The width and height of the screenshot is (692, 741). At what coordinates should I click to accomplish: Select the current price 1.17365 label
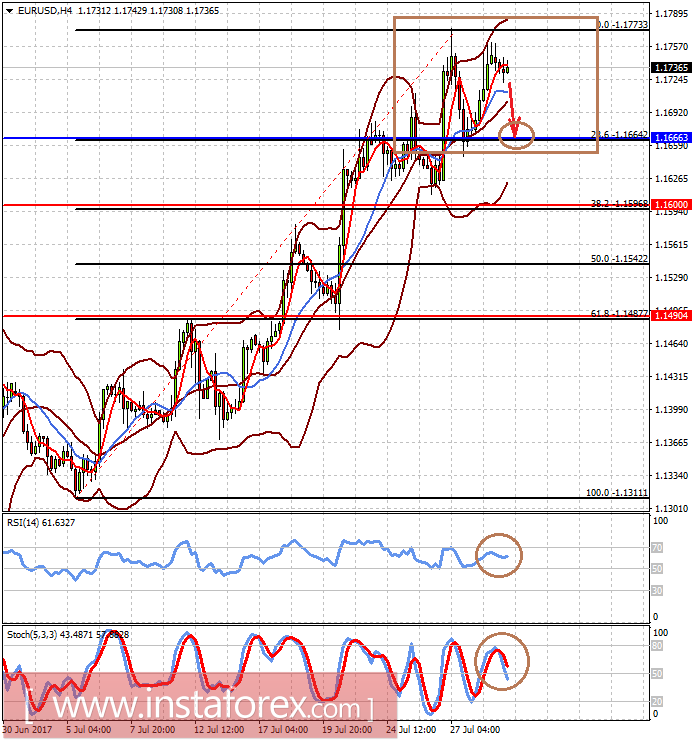tap(671, 68)
